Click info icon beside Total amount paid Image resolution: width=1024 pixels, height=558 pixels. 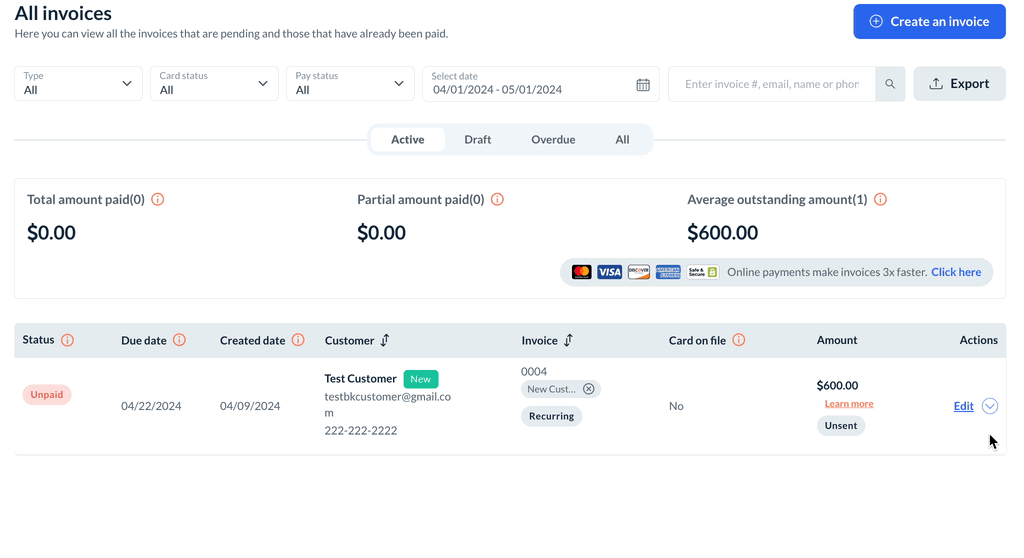(x=157, y=199)
